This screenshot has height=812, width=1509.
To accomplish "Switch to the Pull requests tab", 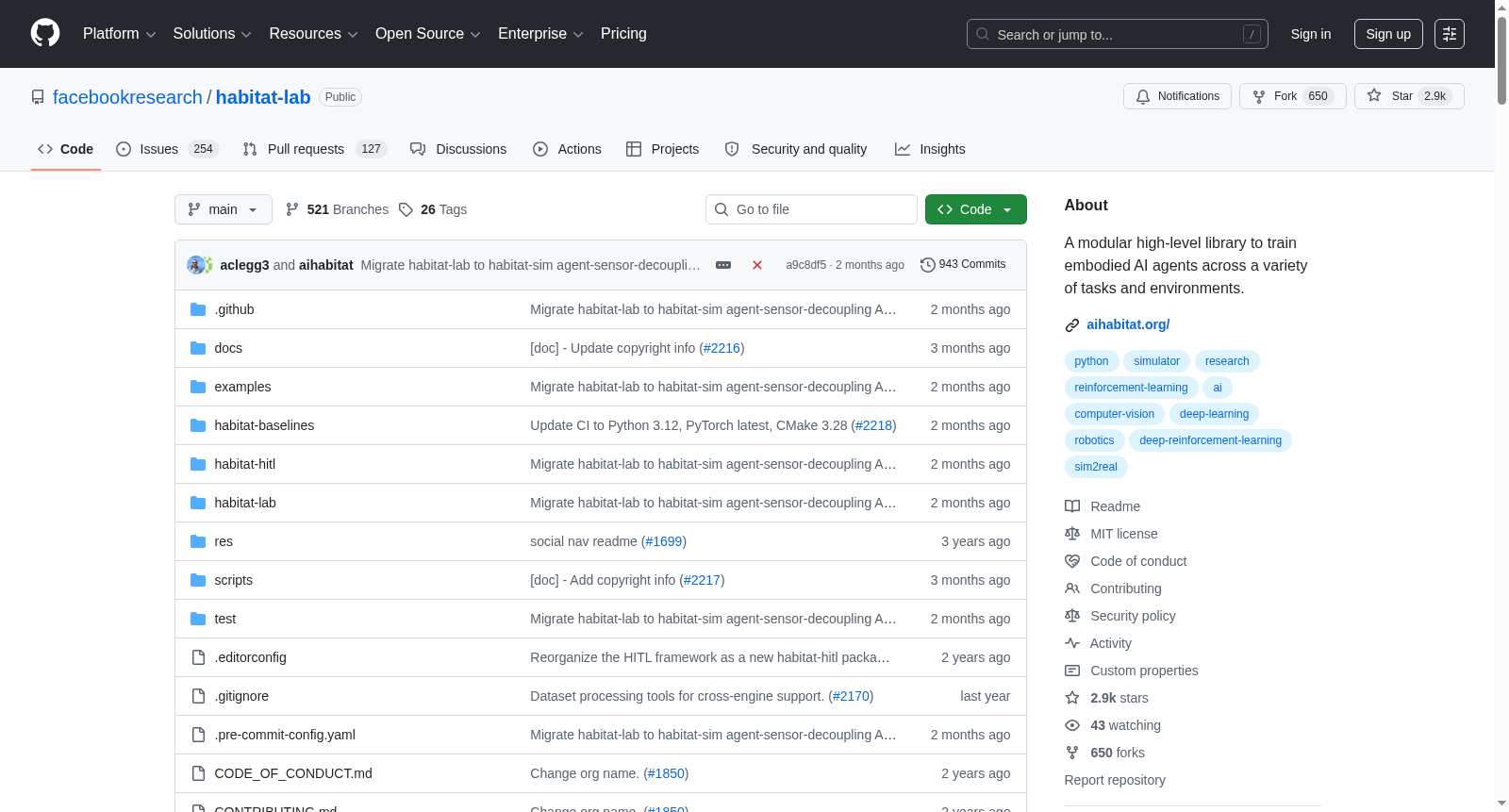I will point(314,149).
